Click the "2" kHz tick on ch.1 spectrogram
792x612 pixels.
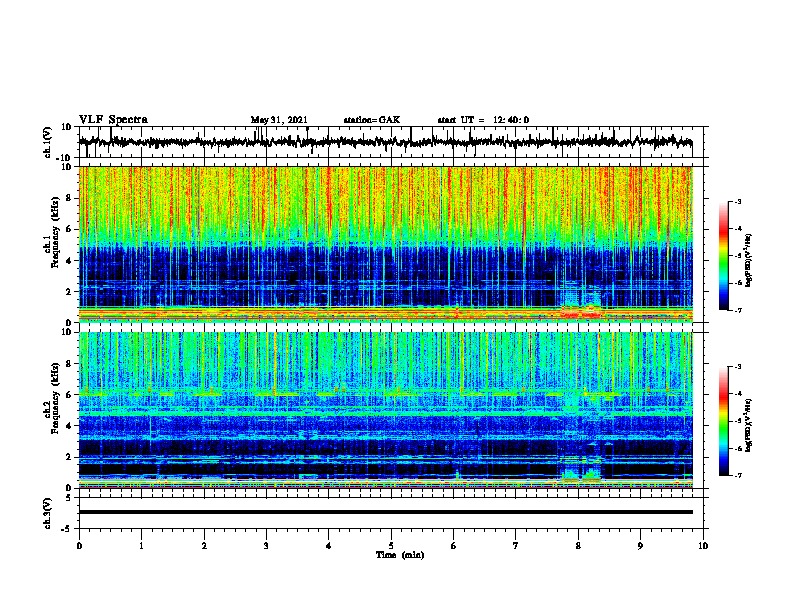tap(69, 292)
